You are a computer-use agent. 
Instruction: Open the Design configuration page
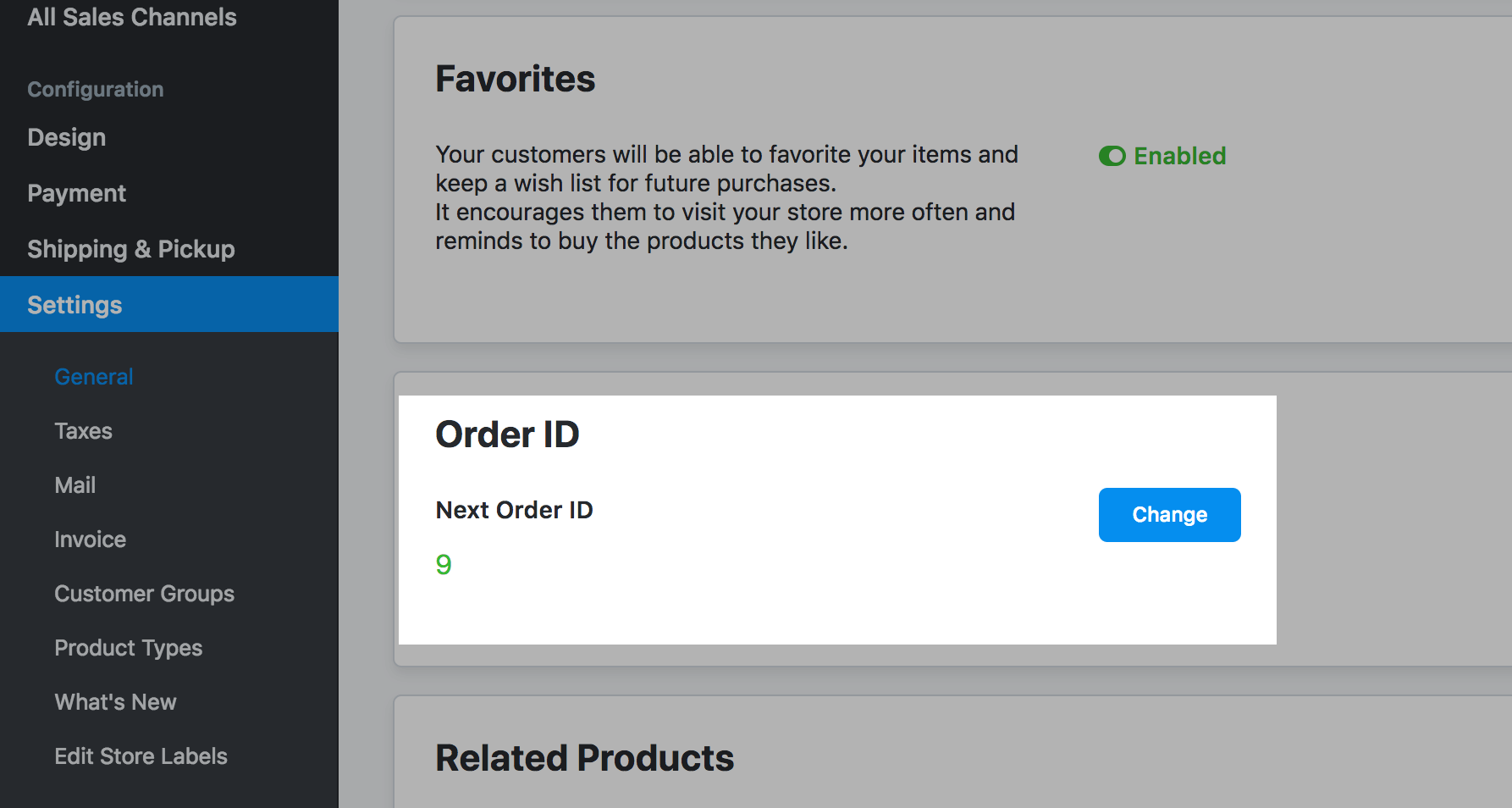[67, 137]
